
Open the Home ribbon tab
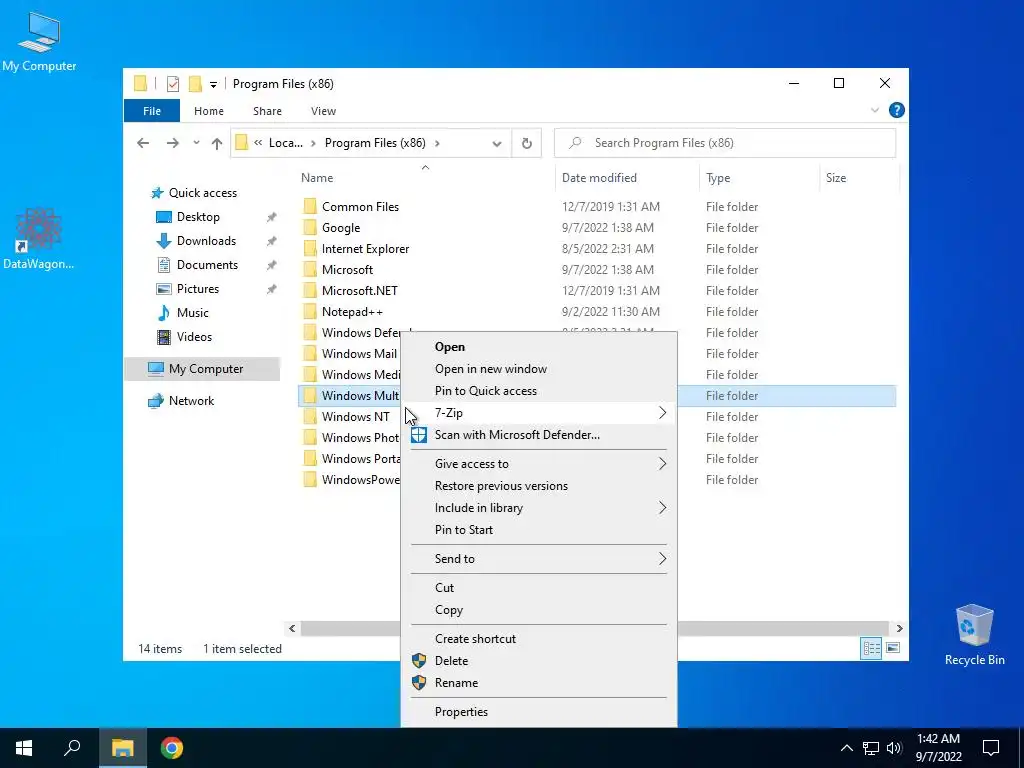click(209, 111)
